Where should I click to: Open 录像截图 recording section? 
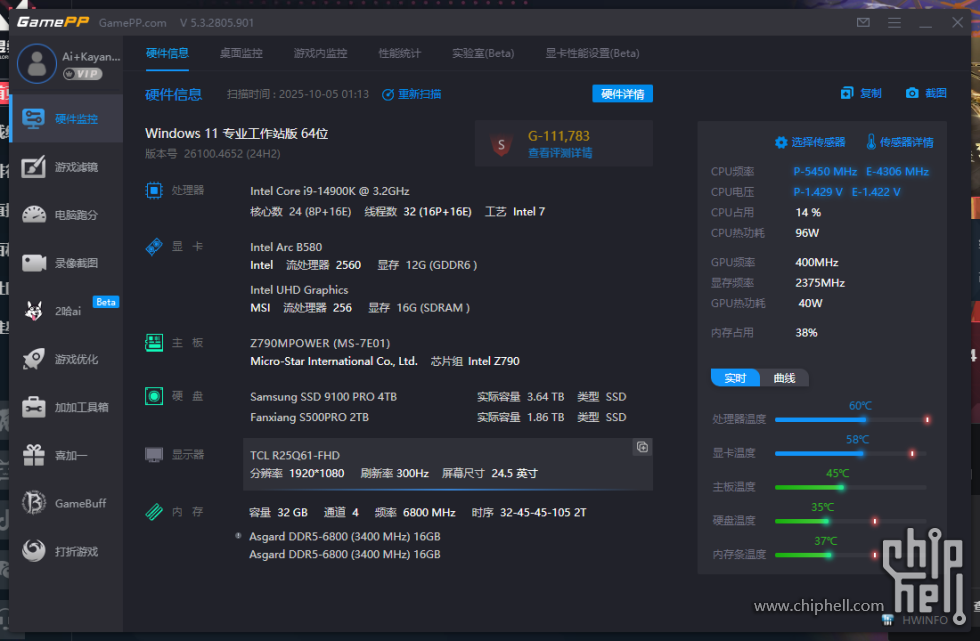(66, 263)
